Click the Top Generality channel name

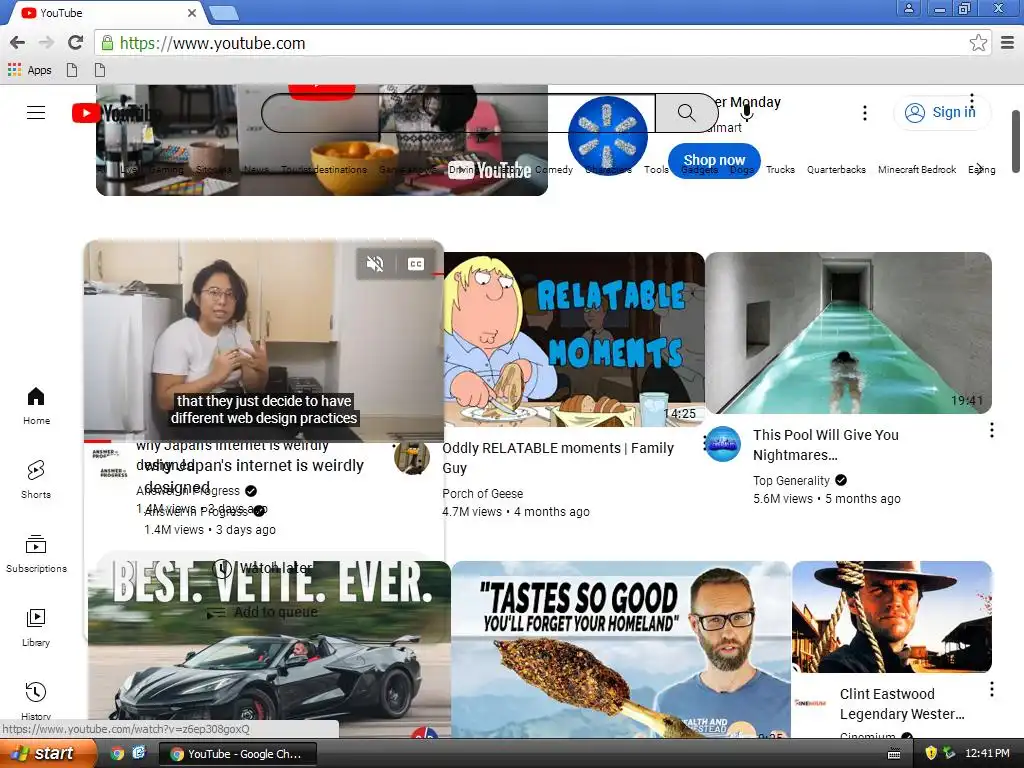[791, 481]
